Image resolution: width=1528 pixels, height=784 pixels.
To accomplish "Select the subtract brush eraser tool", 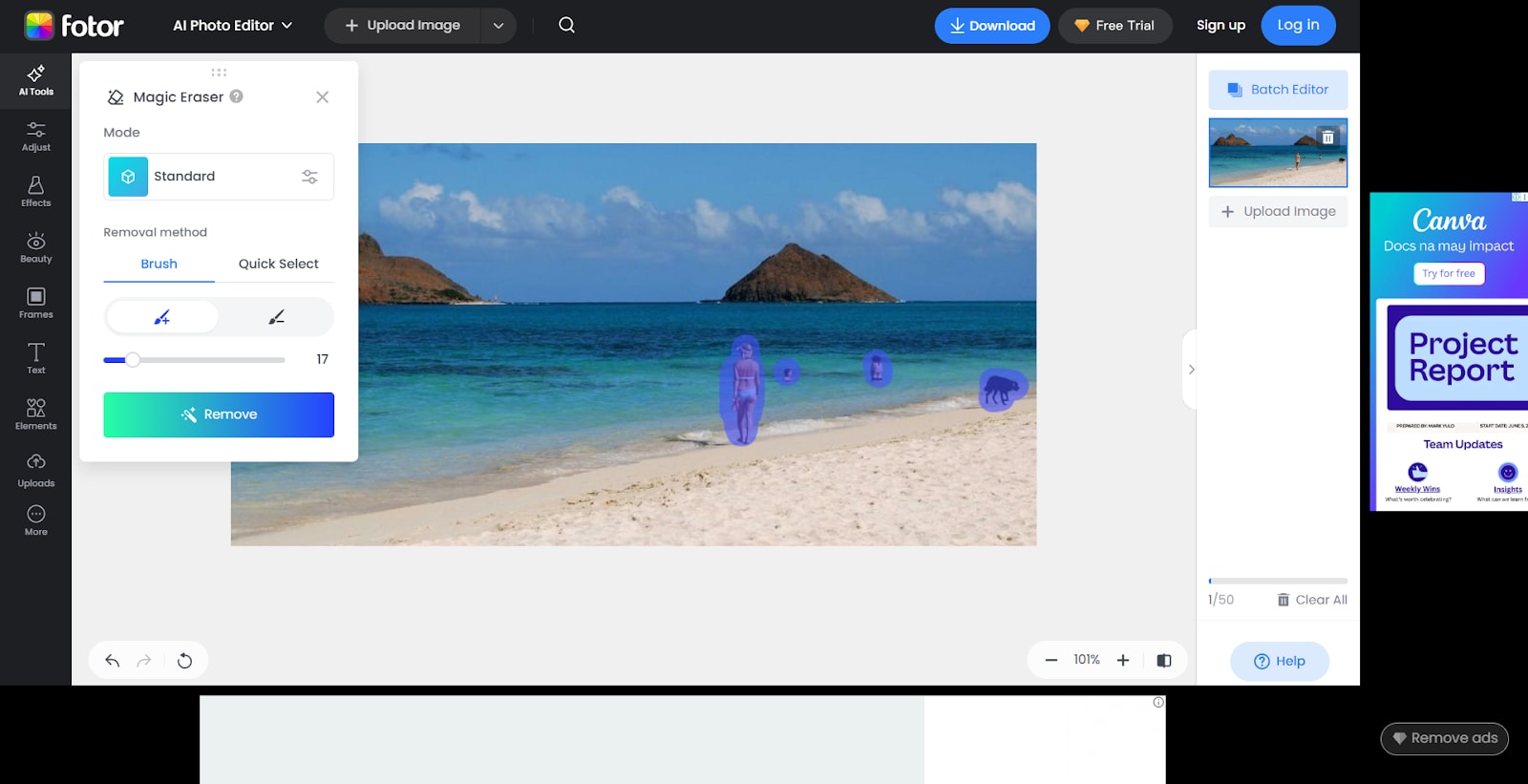I will [276, 317].
